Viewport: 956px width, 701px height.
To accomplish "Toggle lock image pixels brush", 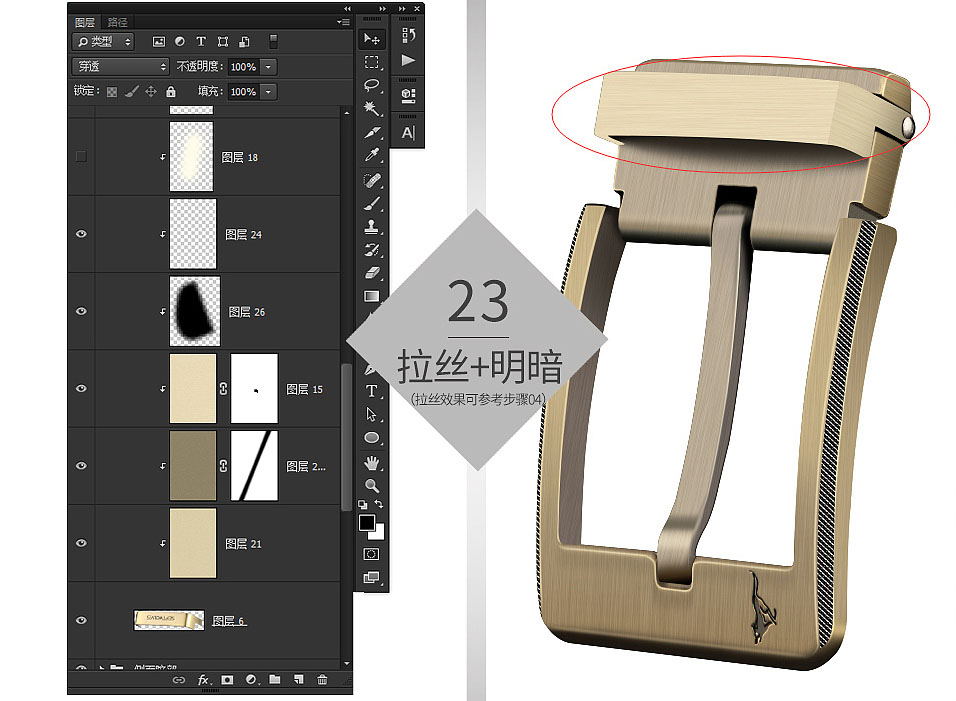I will tap(131, 91).
